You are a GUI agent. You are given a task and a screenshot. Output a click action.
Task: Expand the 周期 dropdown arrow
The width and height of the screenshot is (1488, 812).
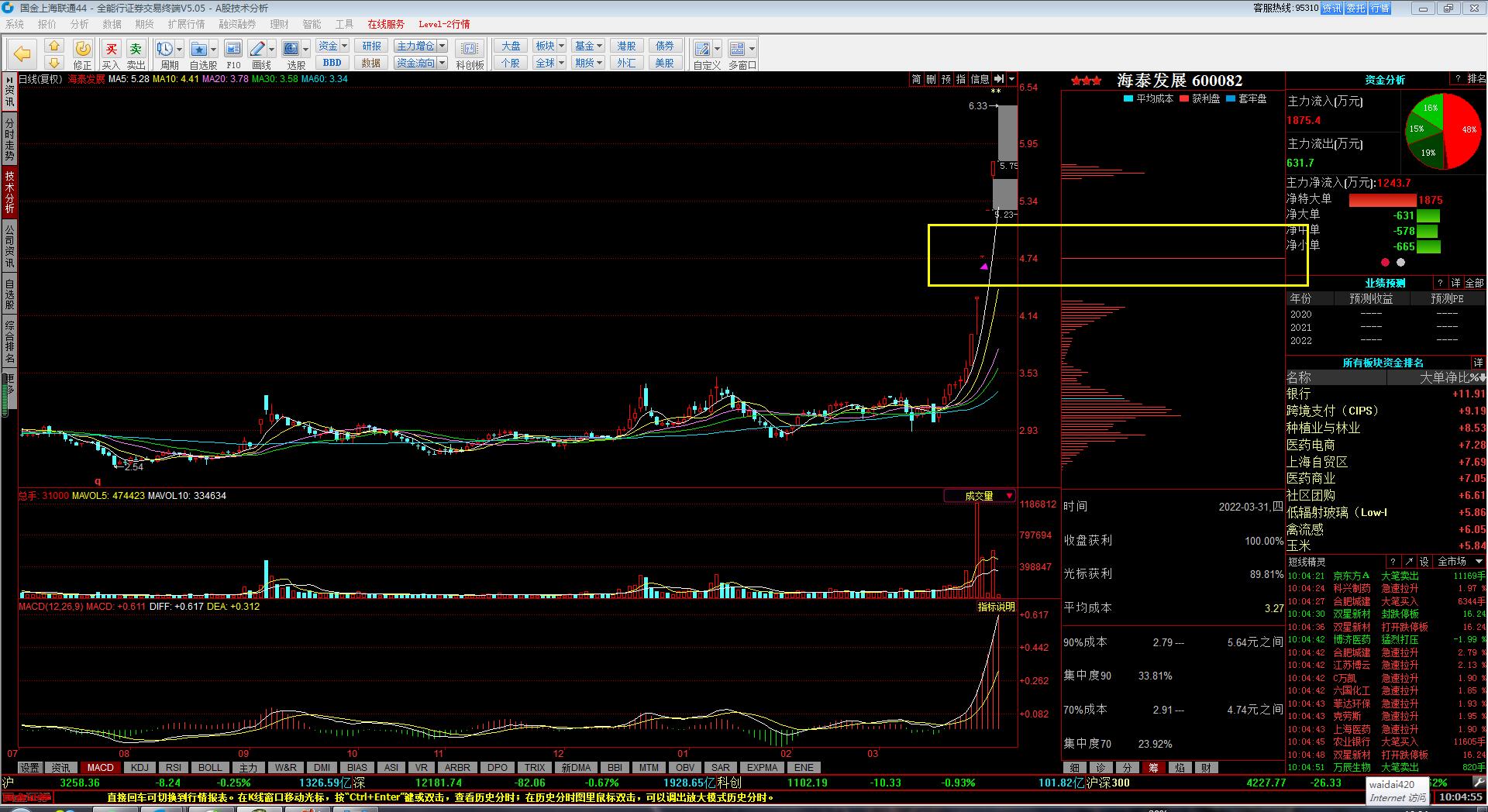pyautogui.click(x=179, y=49)
